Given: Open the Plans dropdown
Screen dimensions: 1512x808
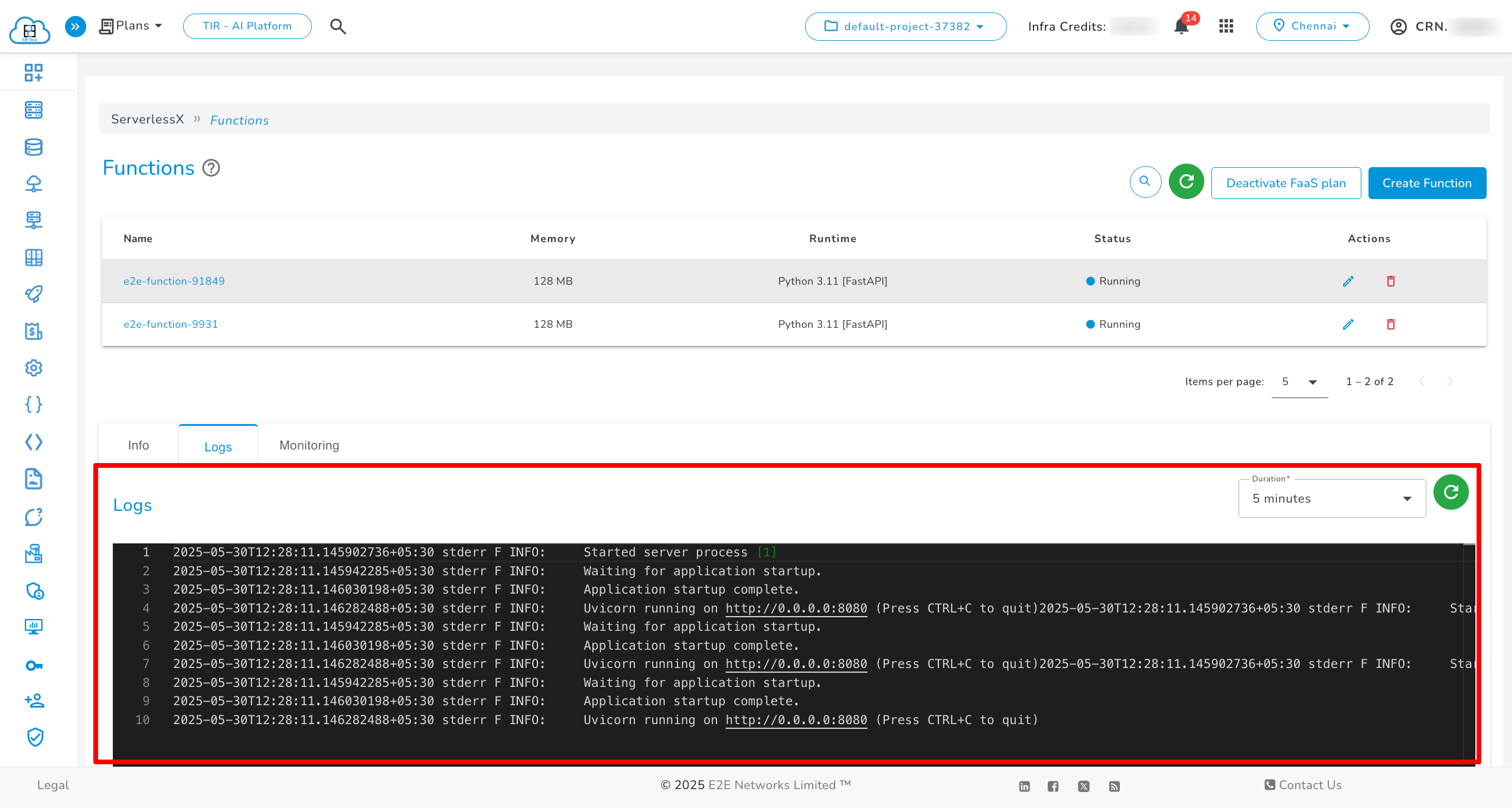Looking at the screenshot, I should pos(130,25).
